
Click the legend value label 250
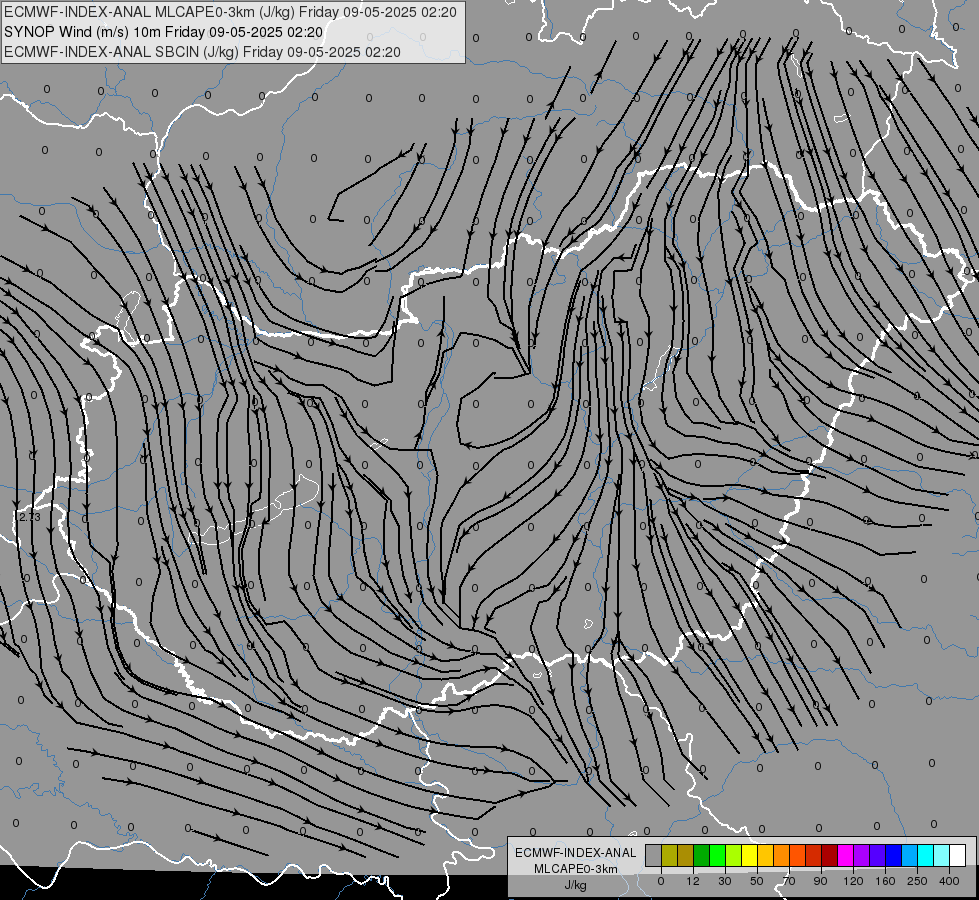pos(917,881)
